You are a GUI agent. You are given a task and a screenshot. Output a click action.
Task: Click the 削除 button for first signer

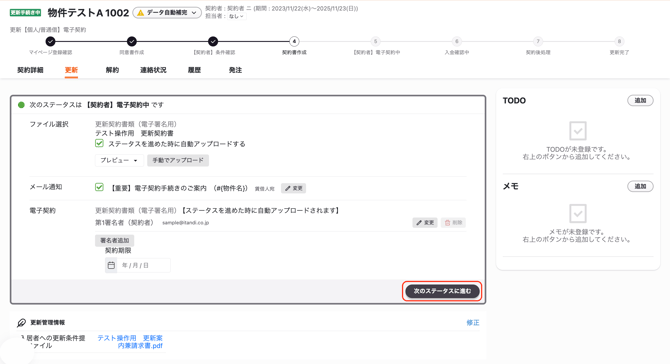point(453,223)
